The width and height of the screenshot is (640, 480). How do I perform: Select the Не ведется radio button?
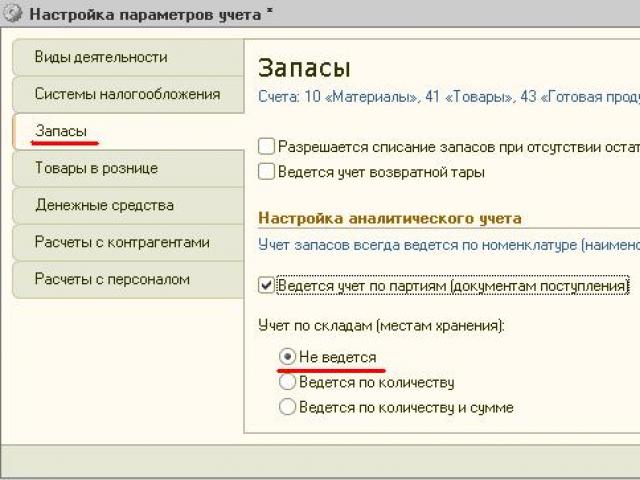(x=288, y=356)
